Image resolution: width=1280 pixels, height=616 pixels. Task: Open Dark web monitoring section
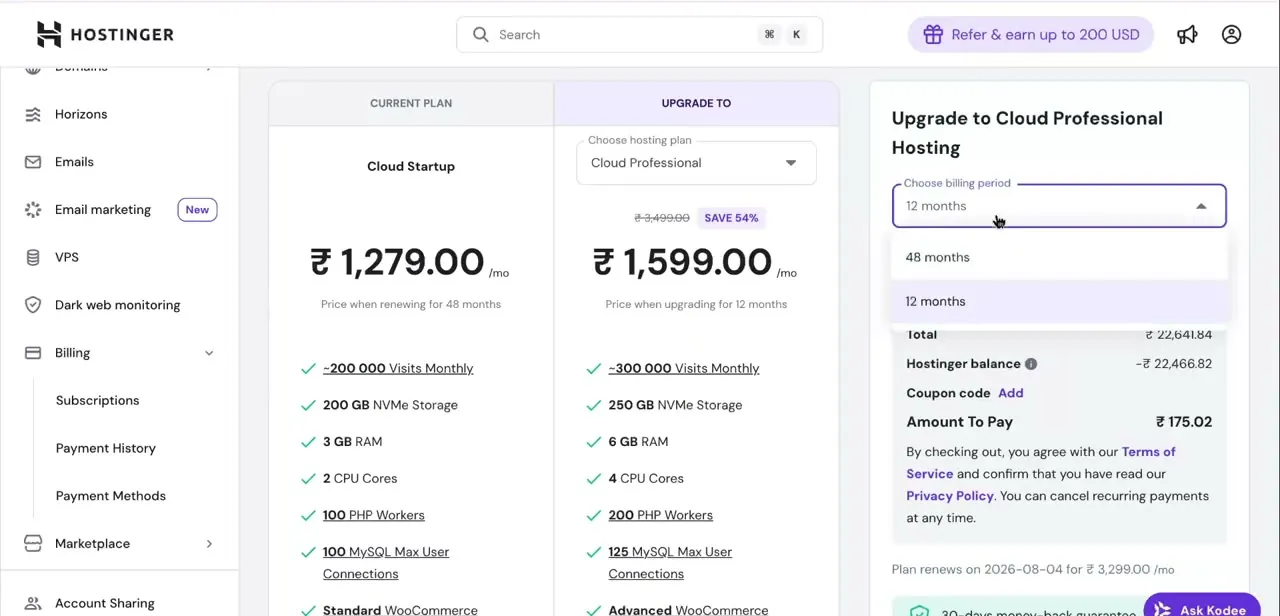point(118,305)
